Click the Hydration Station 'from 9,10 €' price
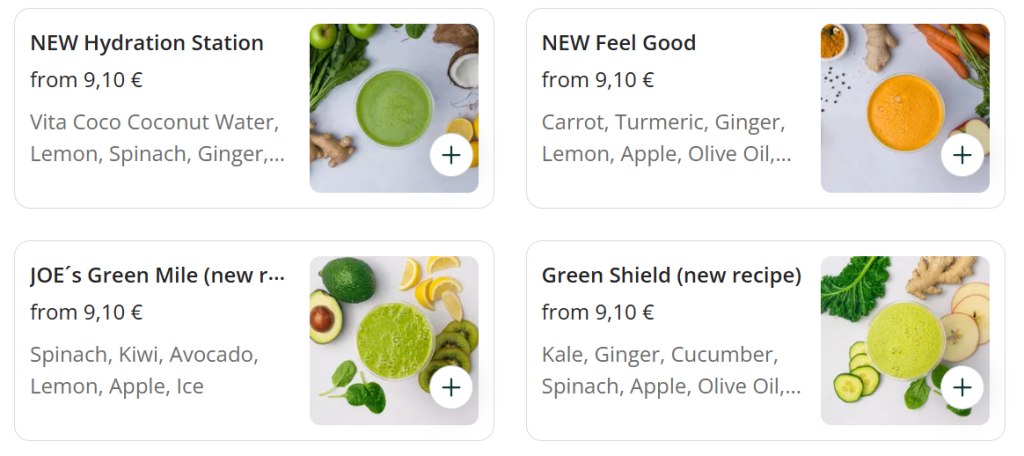Viewport: 1024px width, 456px height. [x=86, y=80]
